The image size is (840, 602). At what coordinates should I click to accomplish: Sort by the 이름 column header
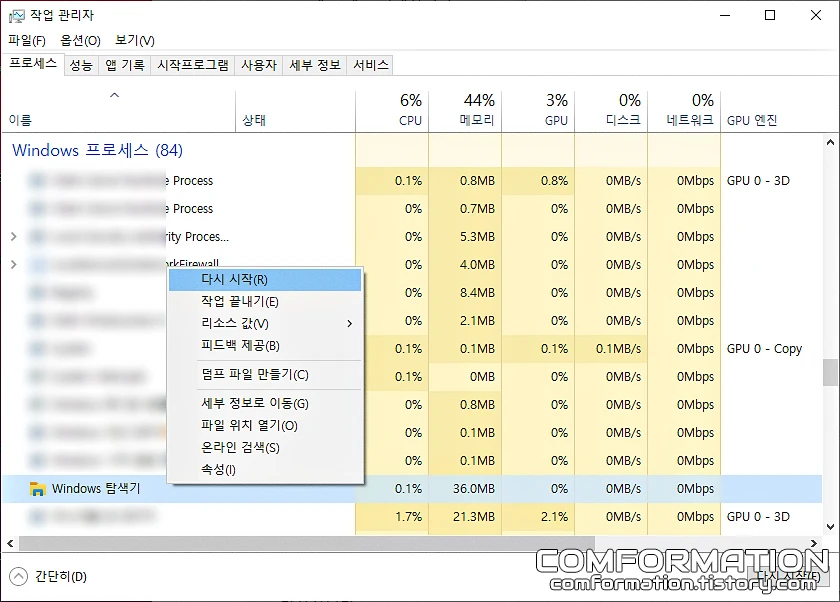point(118,111)
